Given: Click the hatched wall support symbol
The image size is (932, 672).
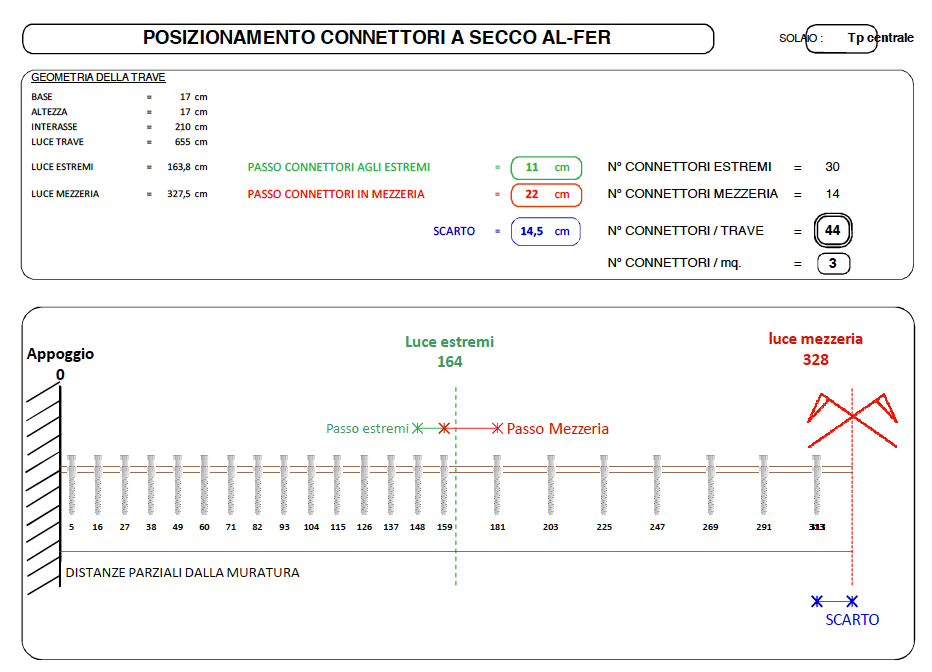Looking at the screenshot, I should (43, 487).
